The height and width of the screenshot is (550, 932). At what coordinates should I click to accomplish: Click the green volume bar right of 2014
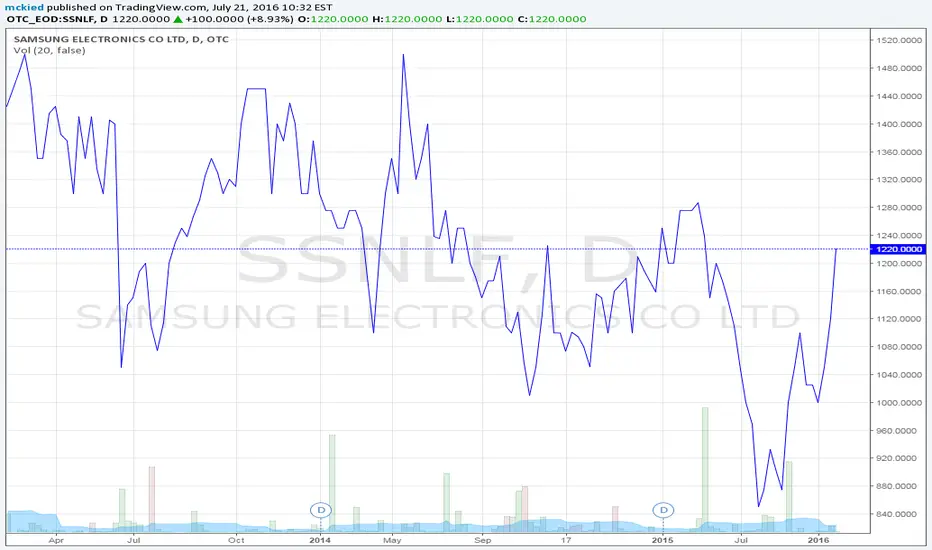click(x=332, y=483)
